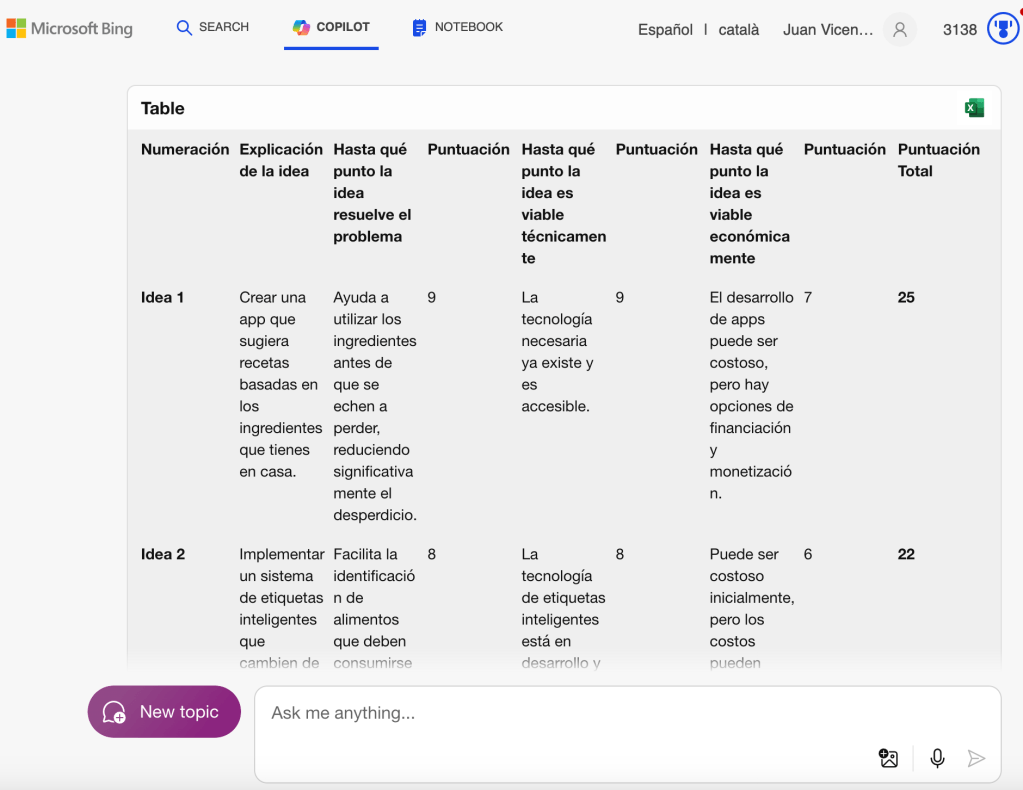Open the Juan Vicen... account name
The width and height of the screenshot is (1023, 790).
coord(827,30)
